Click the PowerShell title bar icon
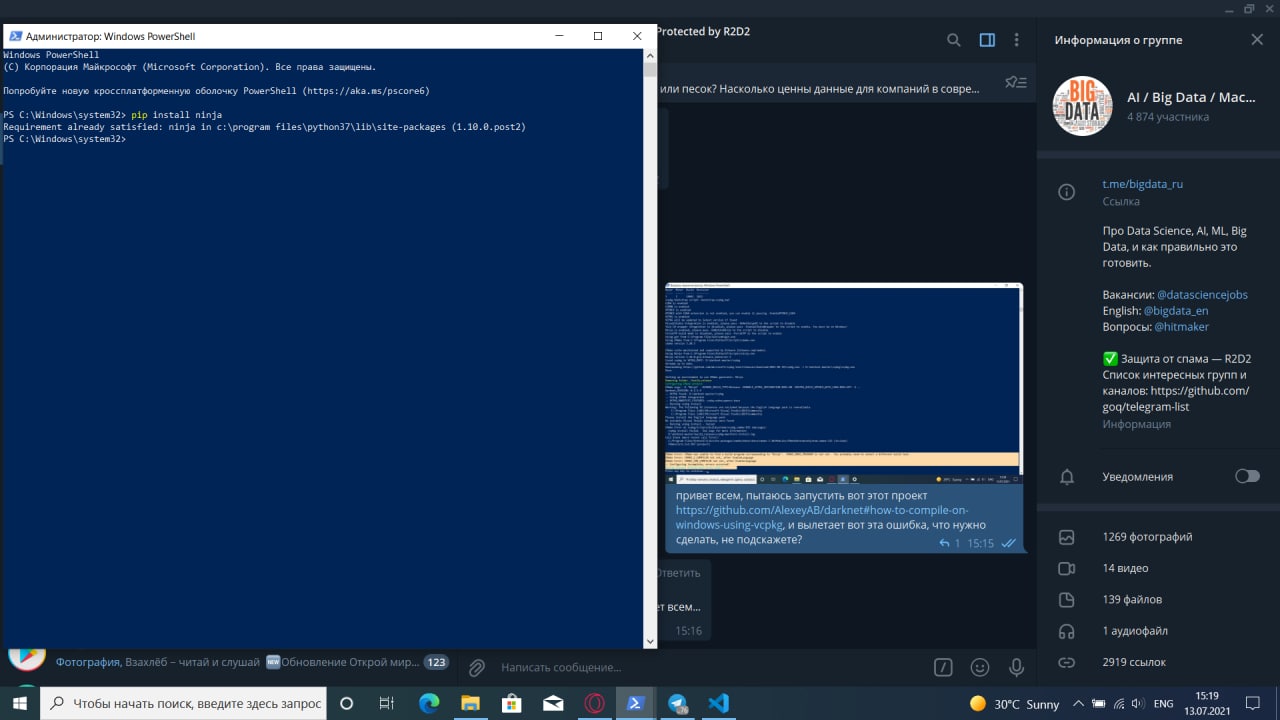This screenshot has height=720, width=1280. click(x=14, y=36)
